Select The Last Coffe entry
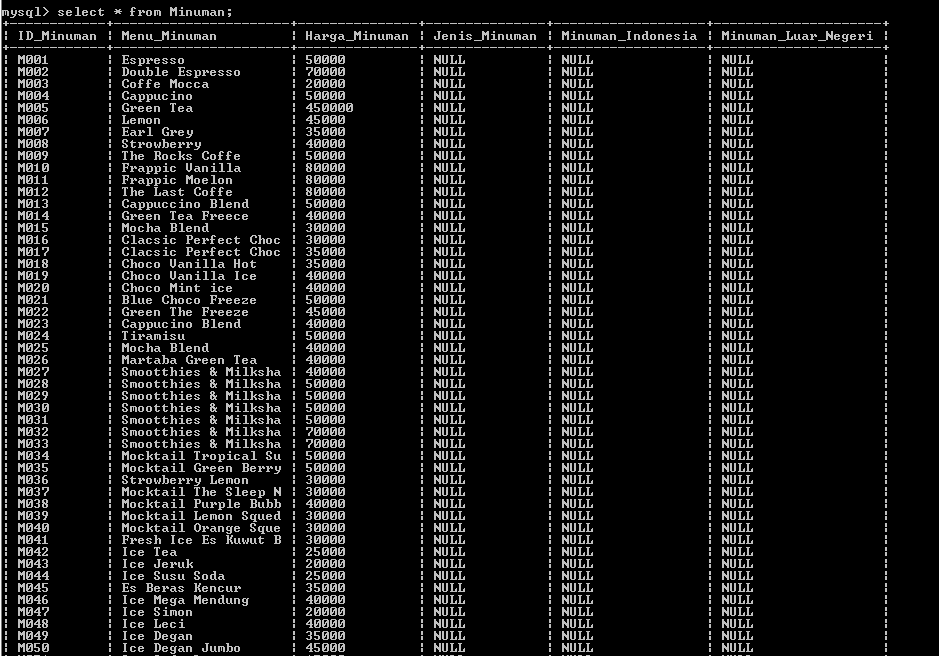This screenshot has width=939, height=656. coord(177,192)
